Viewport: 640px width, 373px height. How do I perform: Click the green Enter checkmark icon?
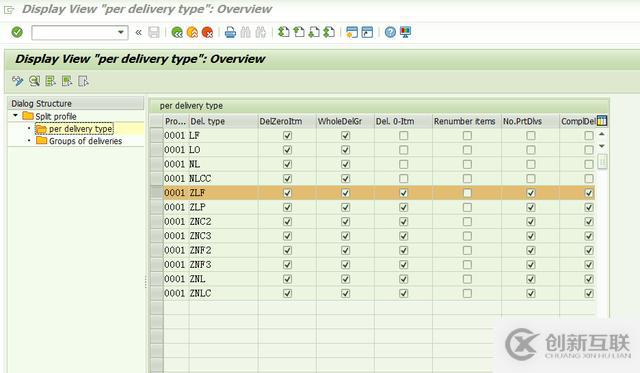[17, 32]
